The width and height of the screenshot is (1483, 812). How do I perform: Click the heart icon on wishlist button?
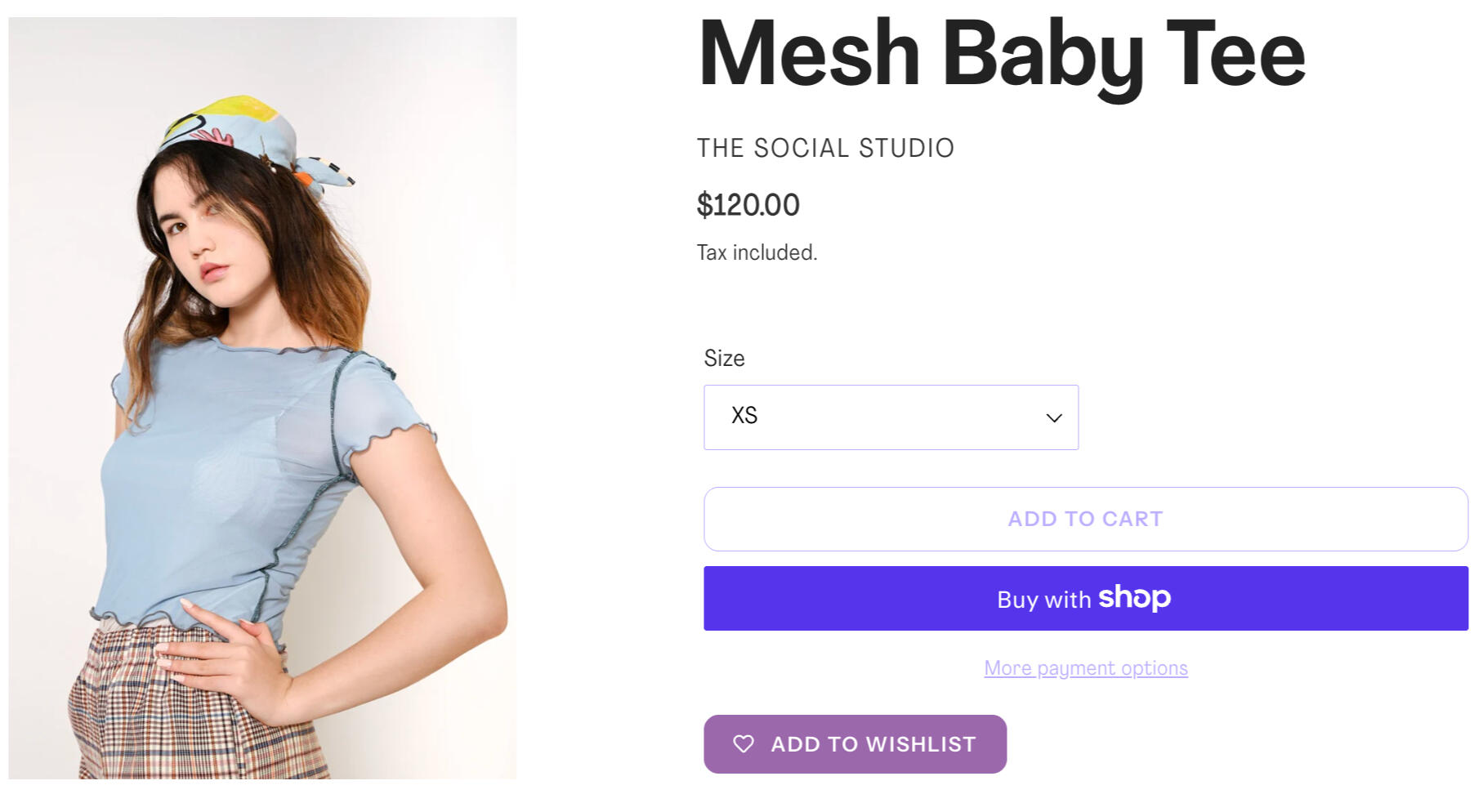tap(743, 744)
